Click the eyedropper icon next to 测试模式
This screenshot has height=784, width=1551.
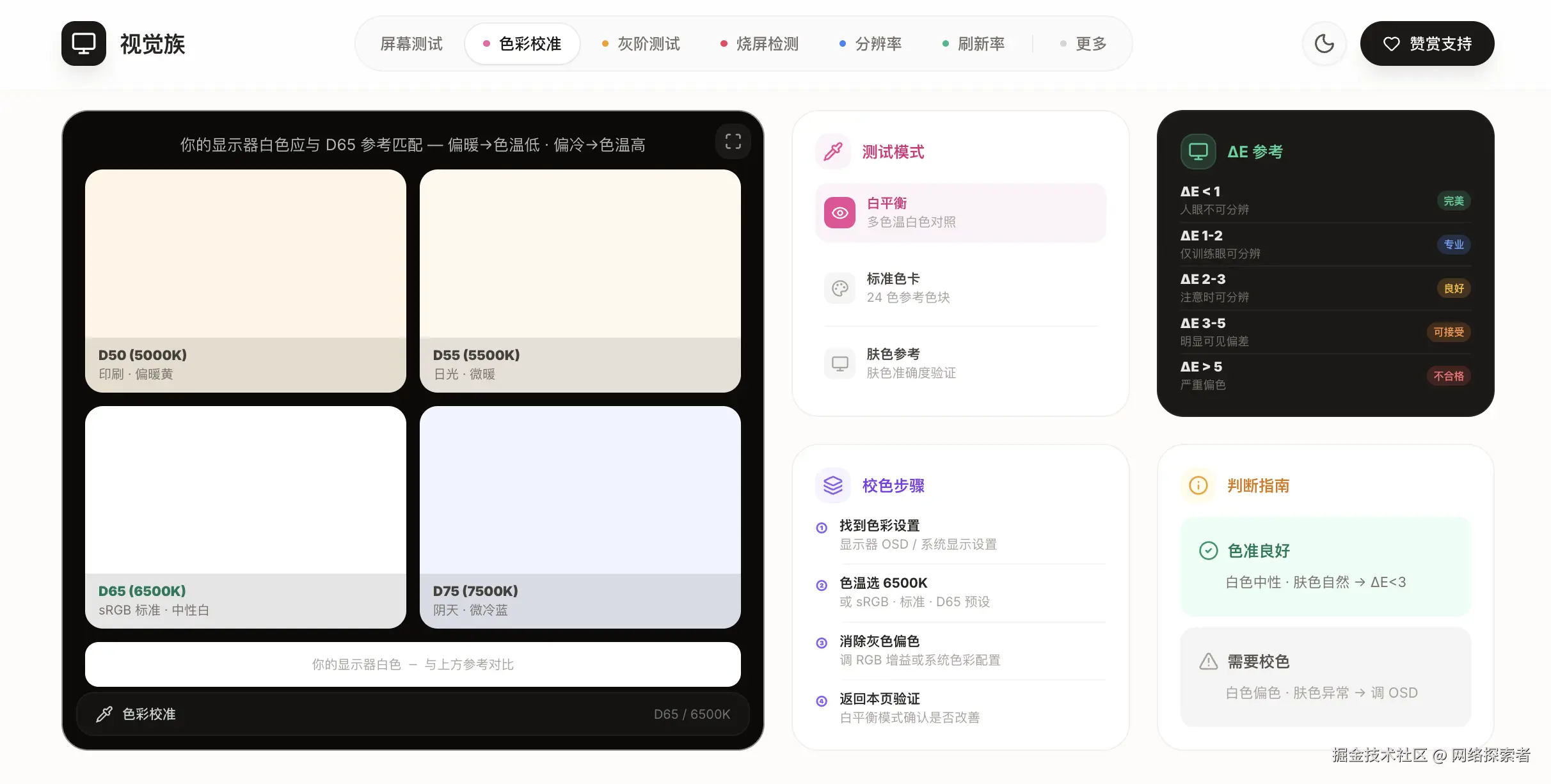(832, 152)
